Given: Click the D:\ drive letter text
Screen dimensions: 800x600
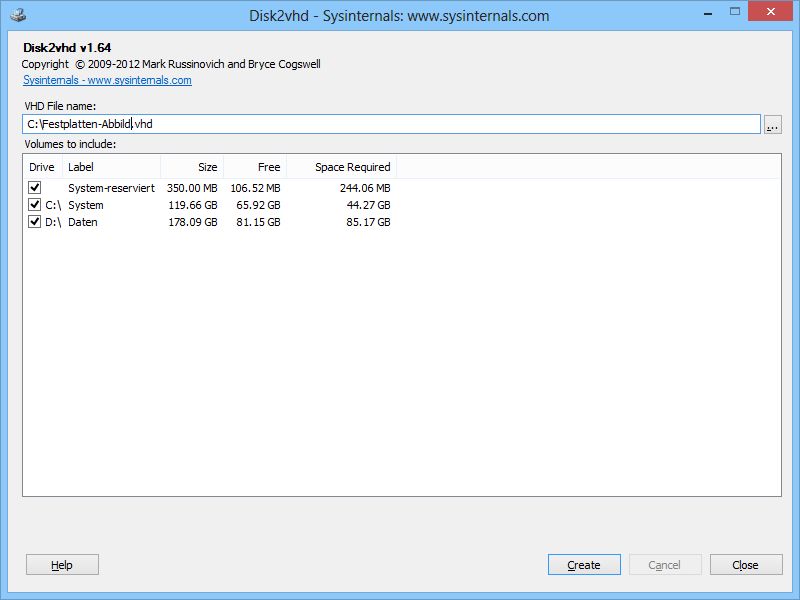Looking at the screenshot, I should (x=53, y=222).
